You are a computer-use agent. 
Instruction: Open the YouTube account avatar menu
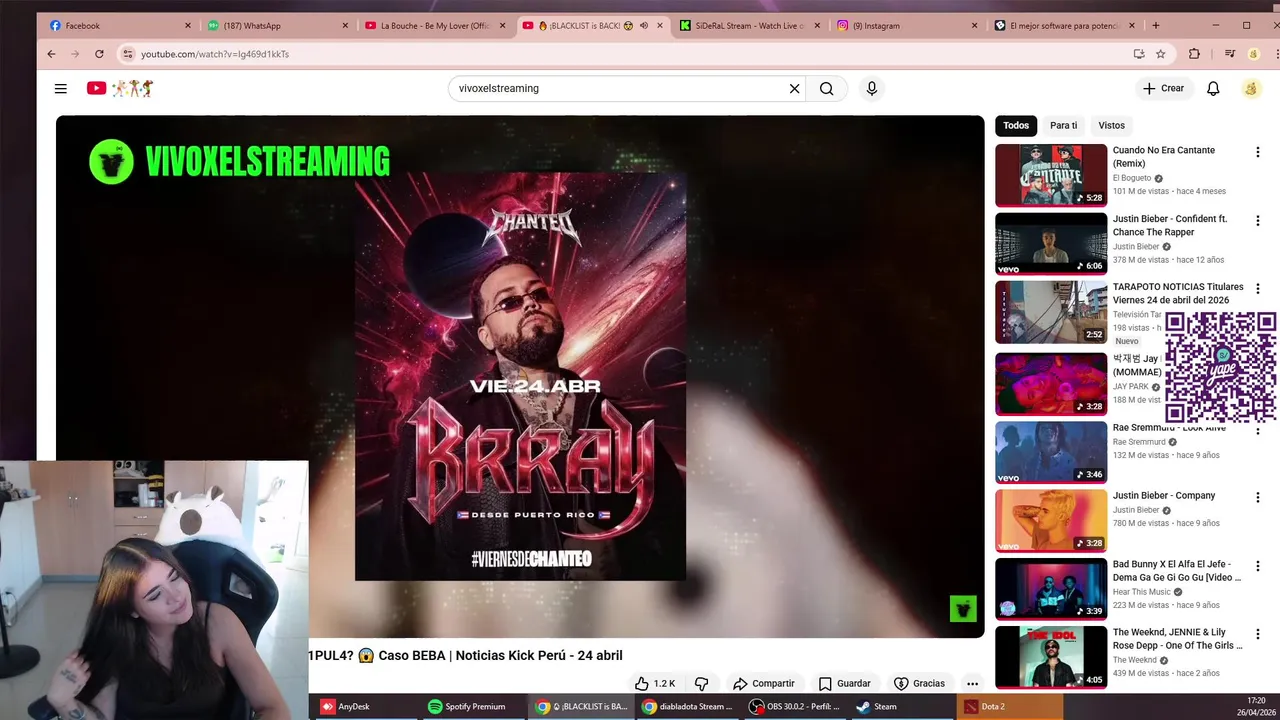pos(1251,88)
